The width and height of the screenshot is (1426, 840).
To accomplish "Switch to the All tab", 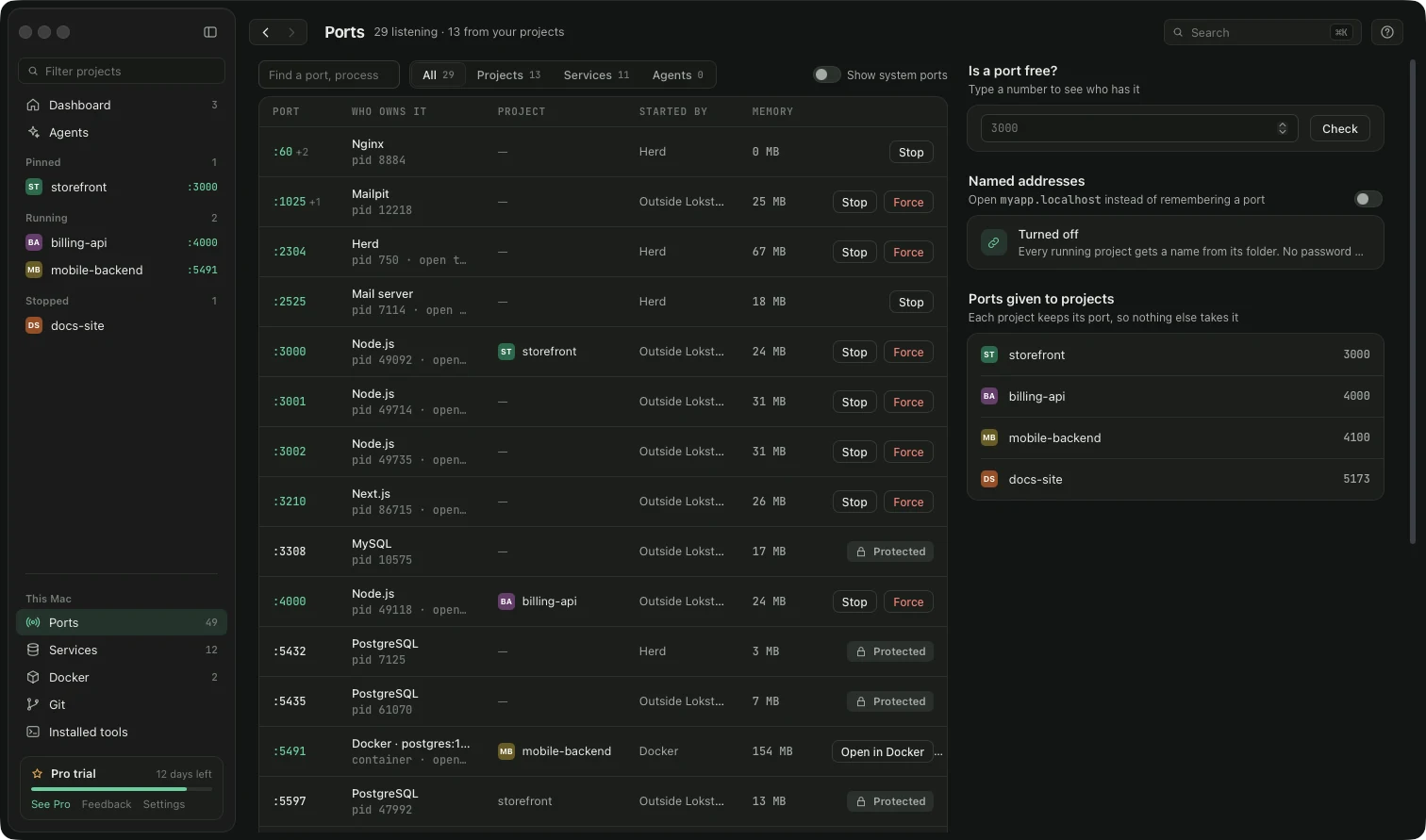I will (438, 74).
